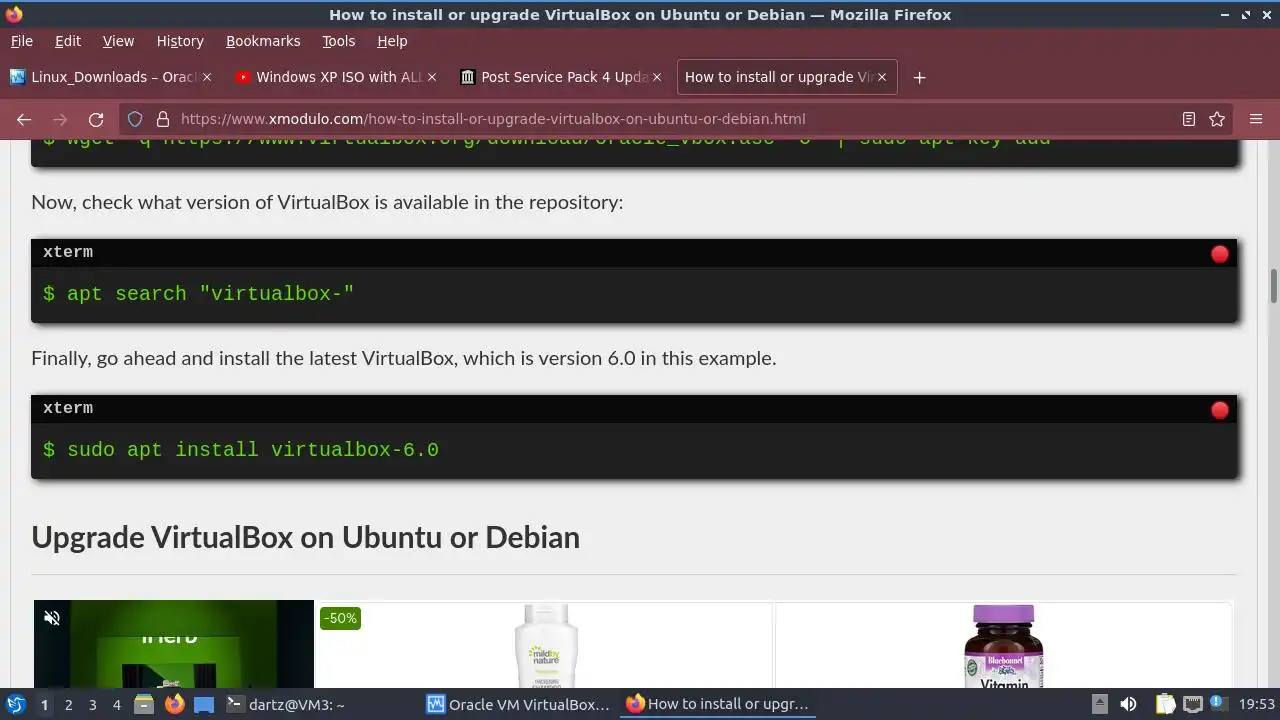Reload the current page

pyautogui.click(x=96, y=119)
